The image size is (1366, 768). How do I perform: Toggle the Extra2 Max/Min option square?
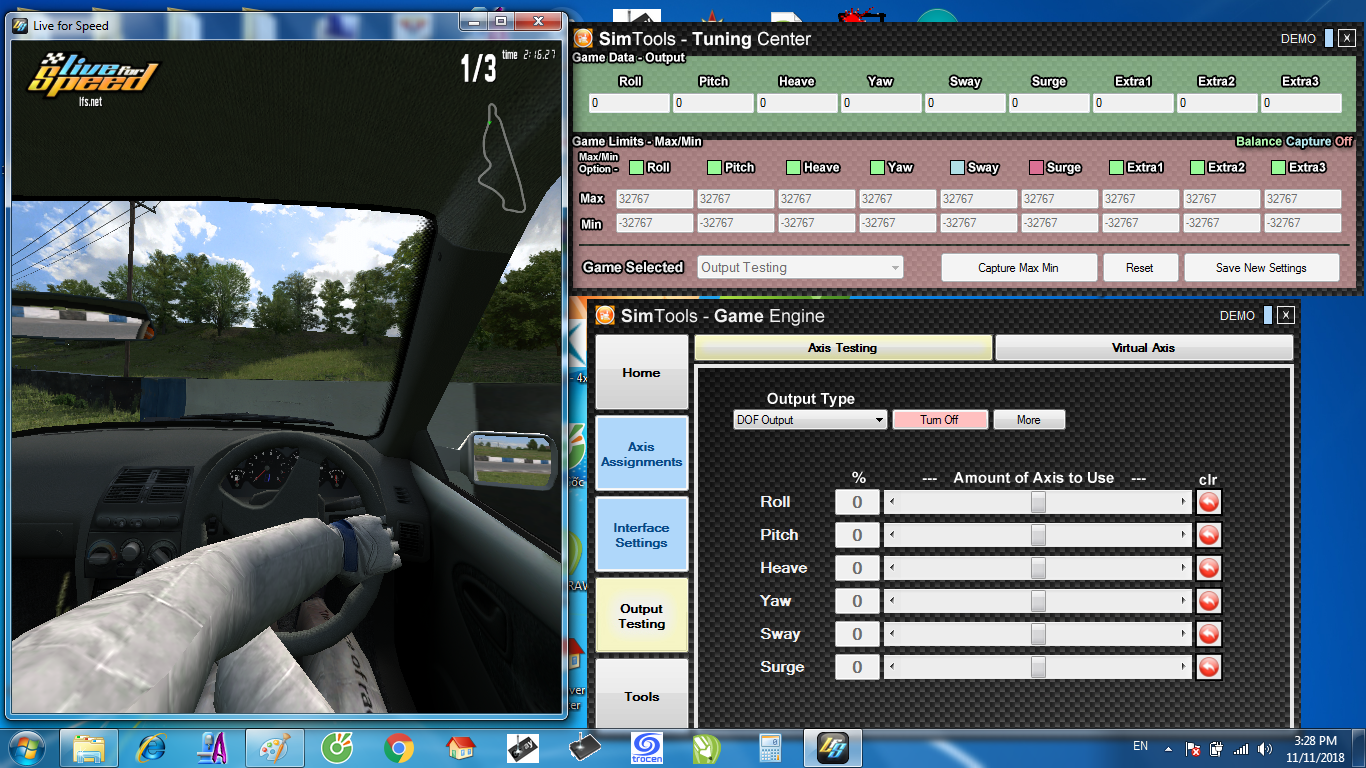tap(1197, 167)
